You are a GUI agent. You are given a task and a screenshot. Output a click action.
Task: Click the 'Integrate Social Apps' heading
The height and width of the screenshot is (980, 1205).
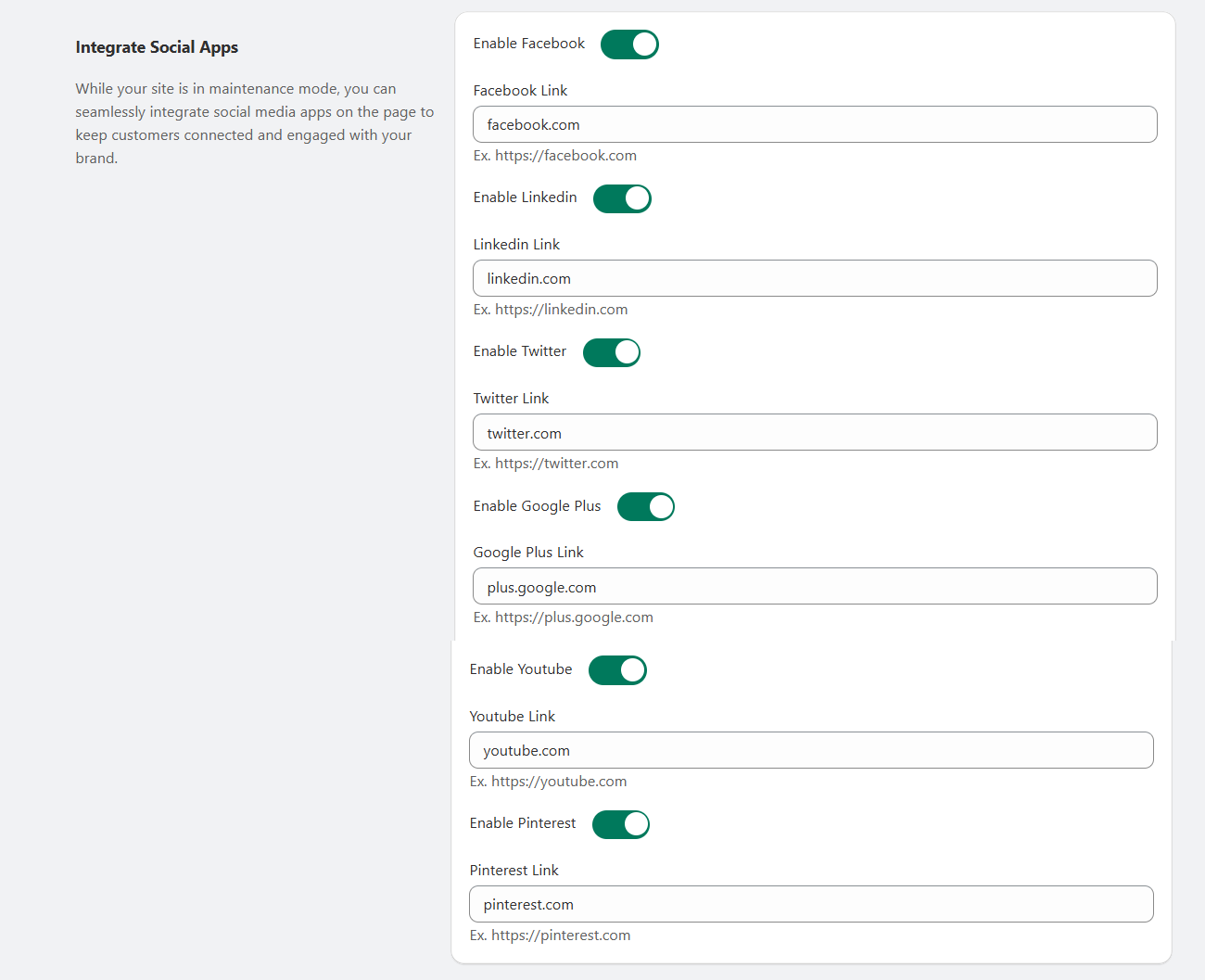[157, 47]
